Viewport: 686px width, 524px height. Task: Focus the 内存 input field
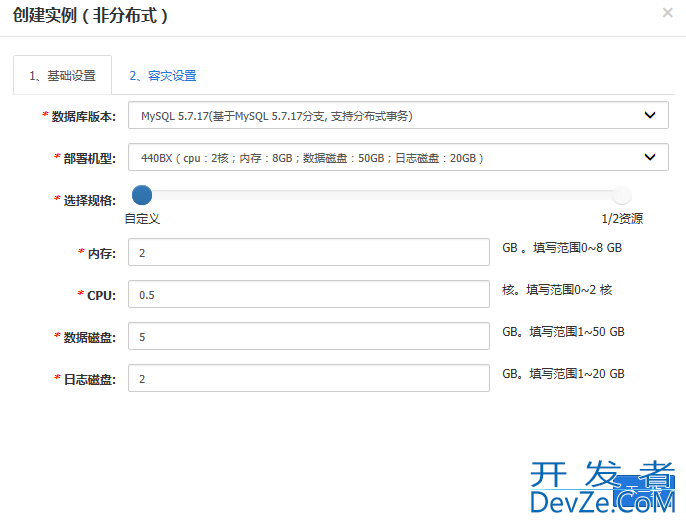(x=309, y=252)
